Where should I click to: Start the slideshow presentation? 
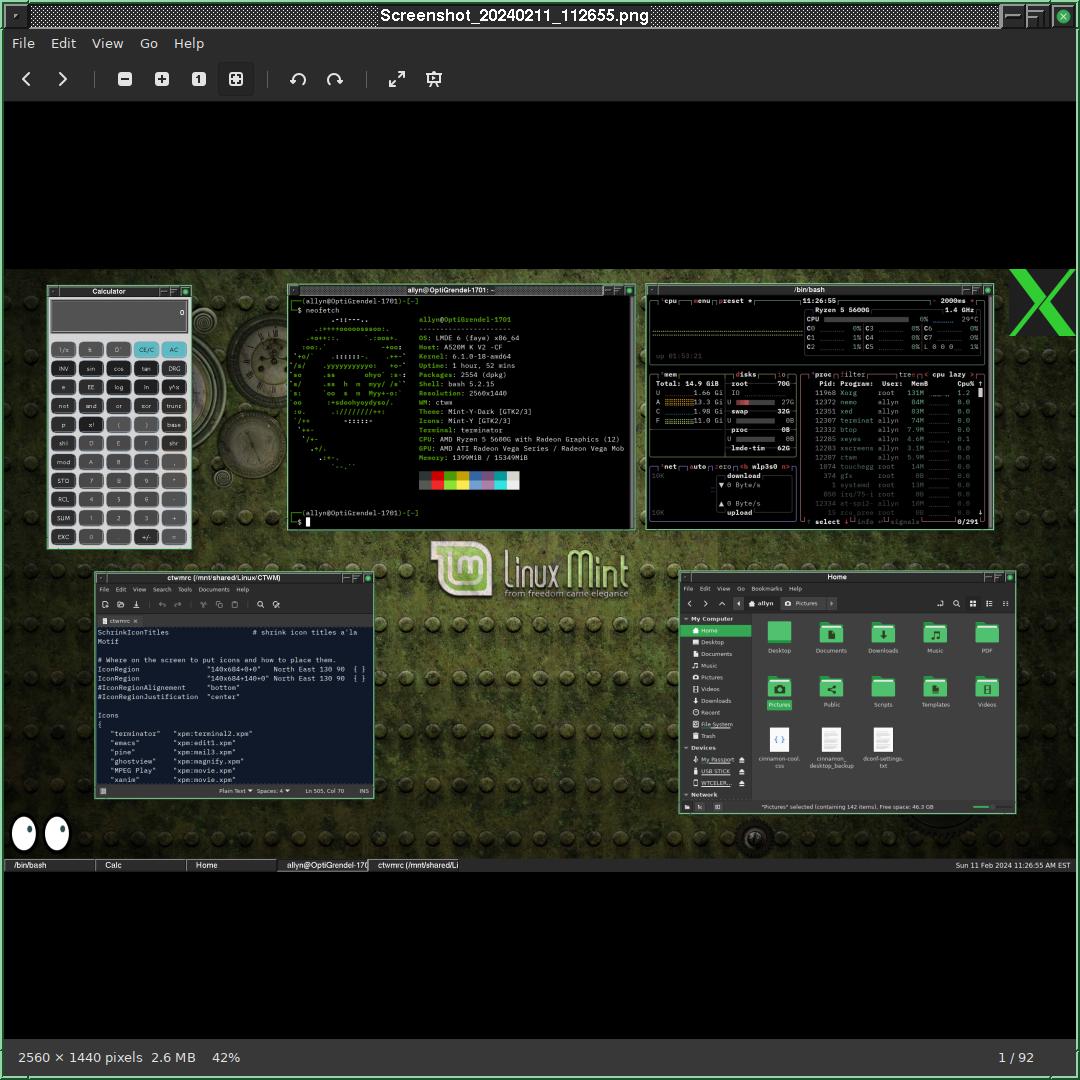(434, 79)
